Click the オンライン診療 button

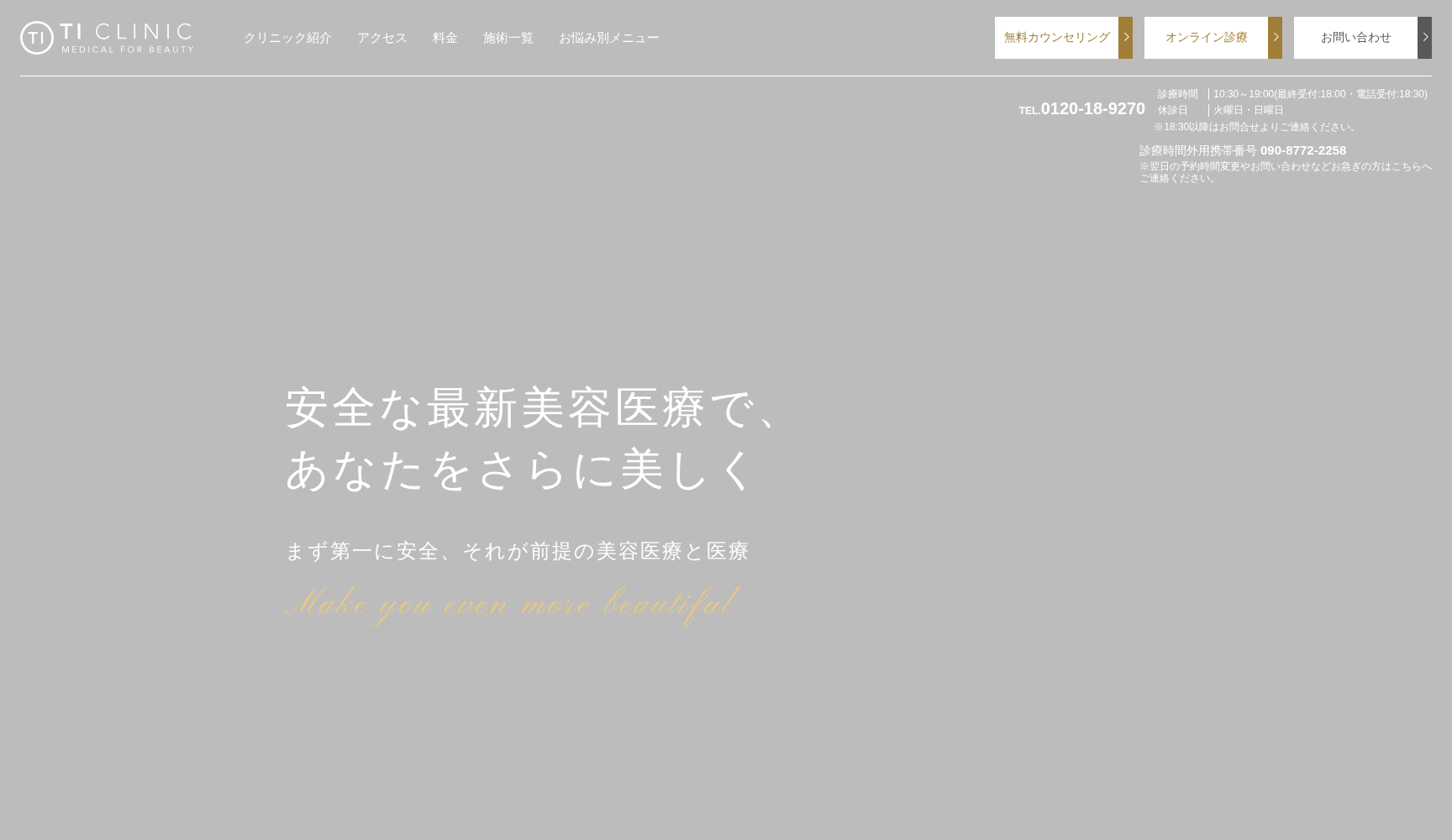1206,37
